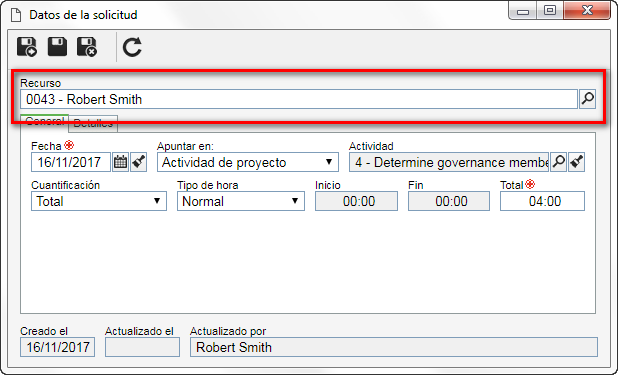
Task: Click the Fin time field
Action: point(449,201)
